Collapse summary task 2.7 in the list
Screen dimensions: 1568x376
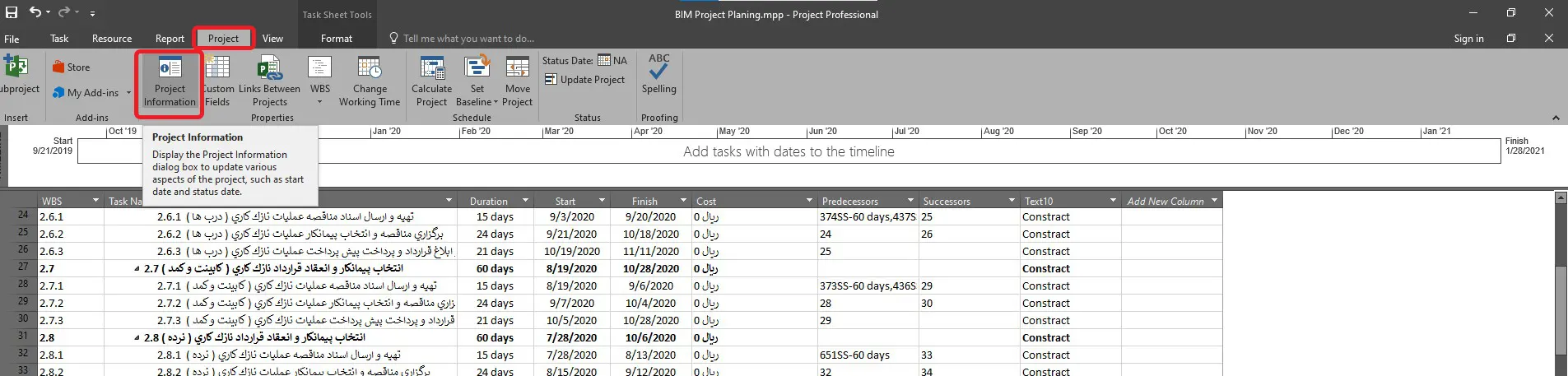click(x=137, y=269)
